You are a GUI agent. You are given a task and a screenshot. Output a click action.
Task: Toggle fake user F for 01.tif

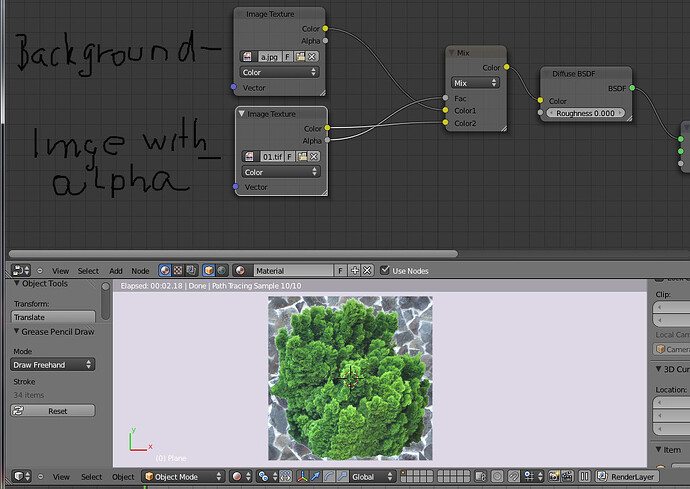(290, 157)
